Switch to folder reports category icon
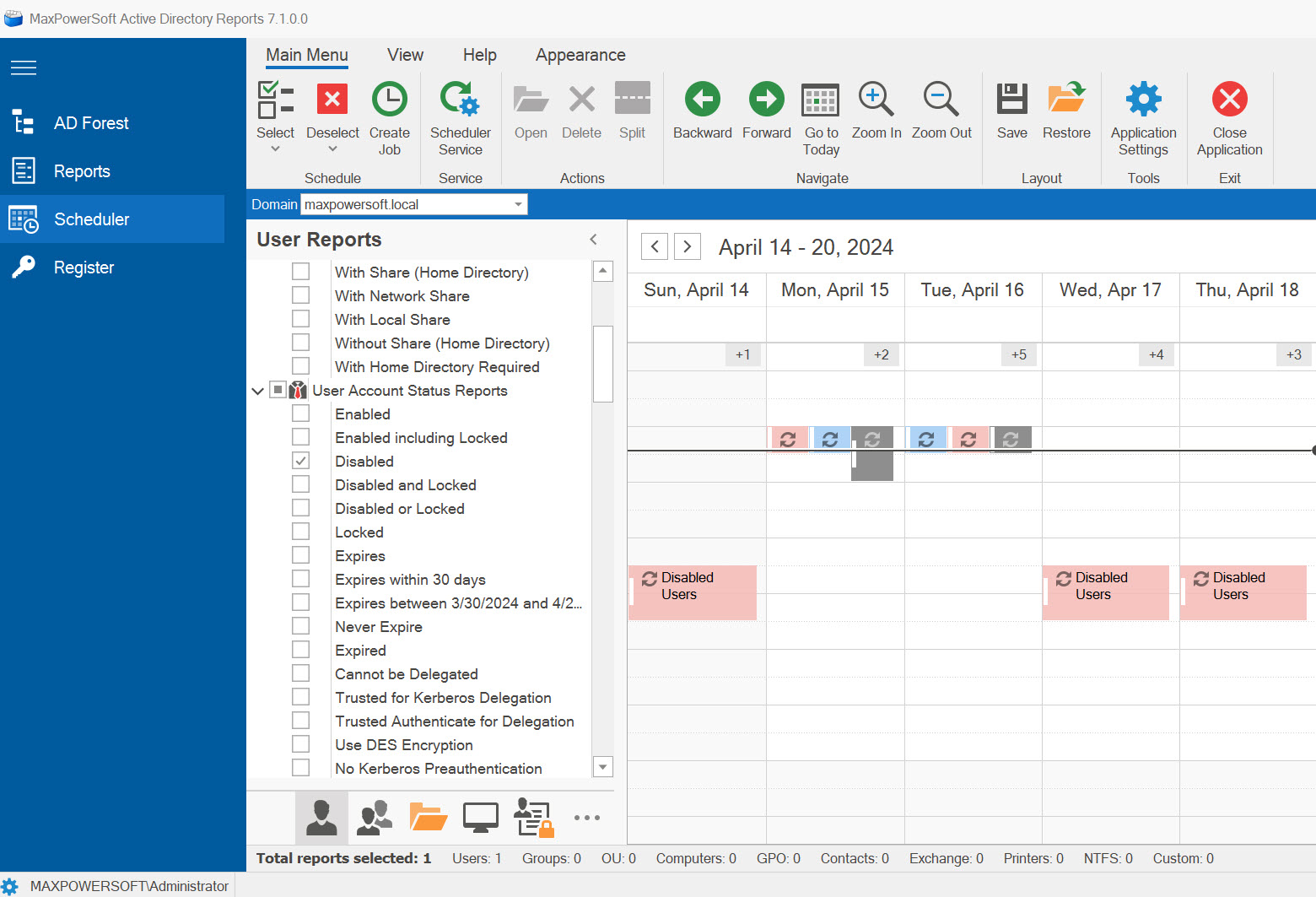1316x897 pixels. (428, 818)
